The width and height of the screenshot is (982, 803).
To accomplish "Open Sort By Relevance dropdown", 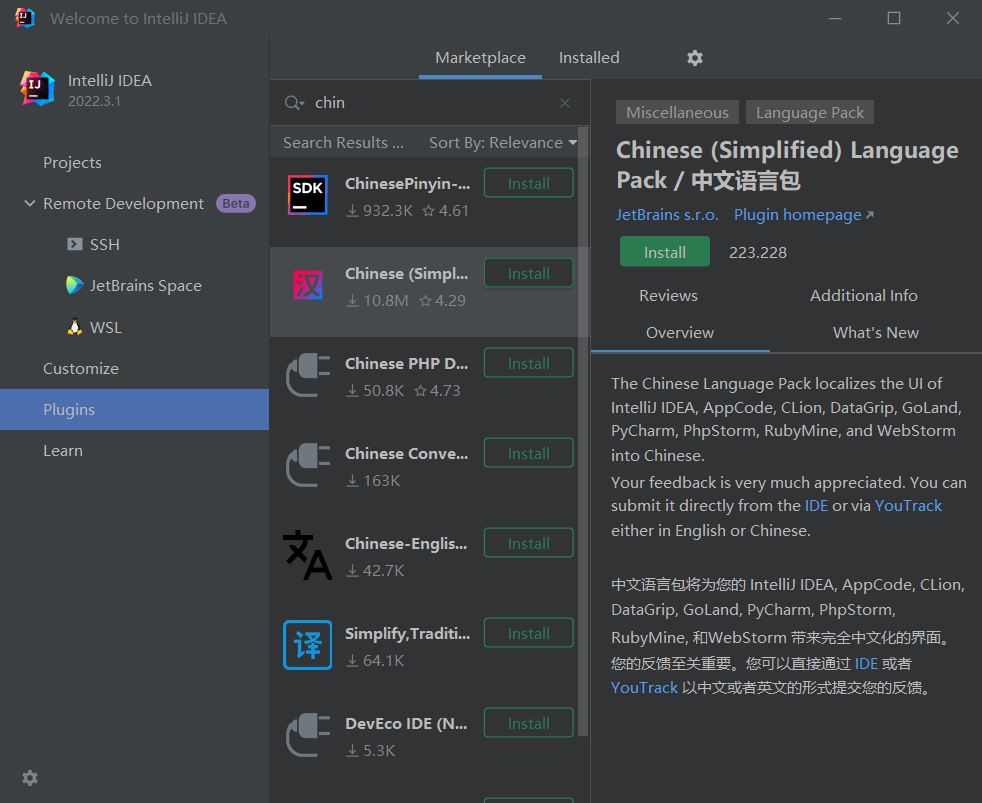I will 503,143.
